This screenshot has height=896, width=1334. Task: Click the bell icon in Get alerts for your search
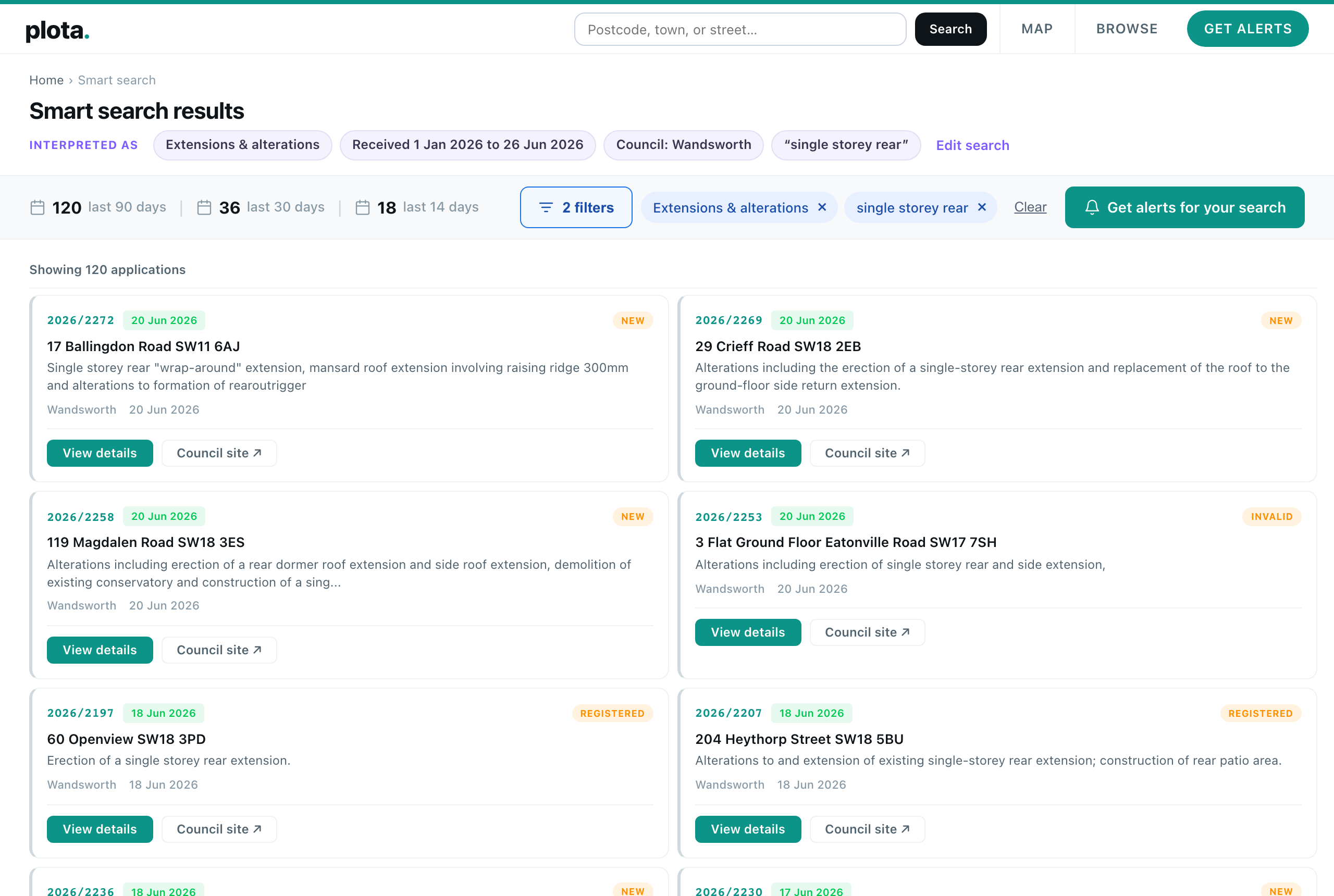click(x=1092, y=207)
